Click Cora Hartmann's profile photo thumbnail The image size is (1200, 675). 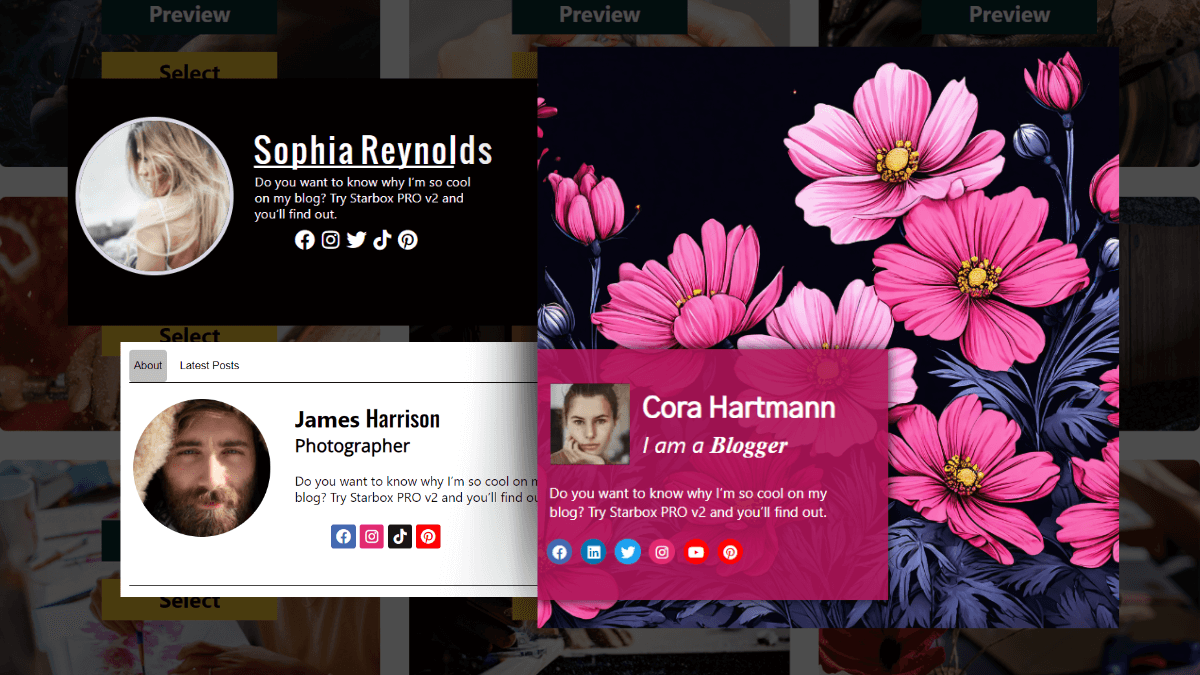(589, 424)
